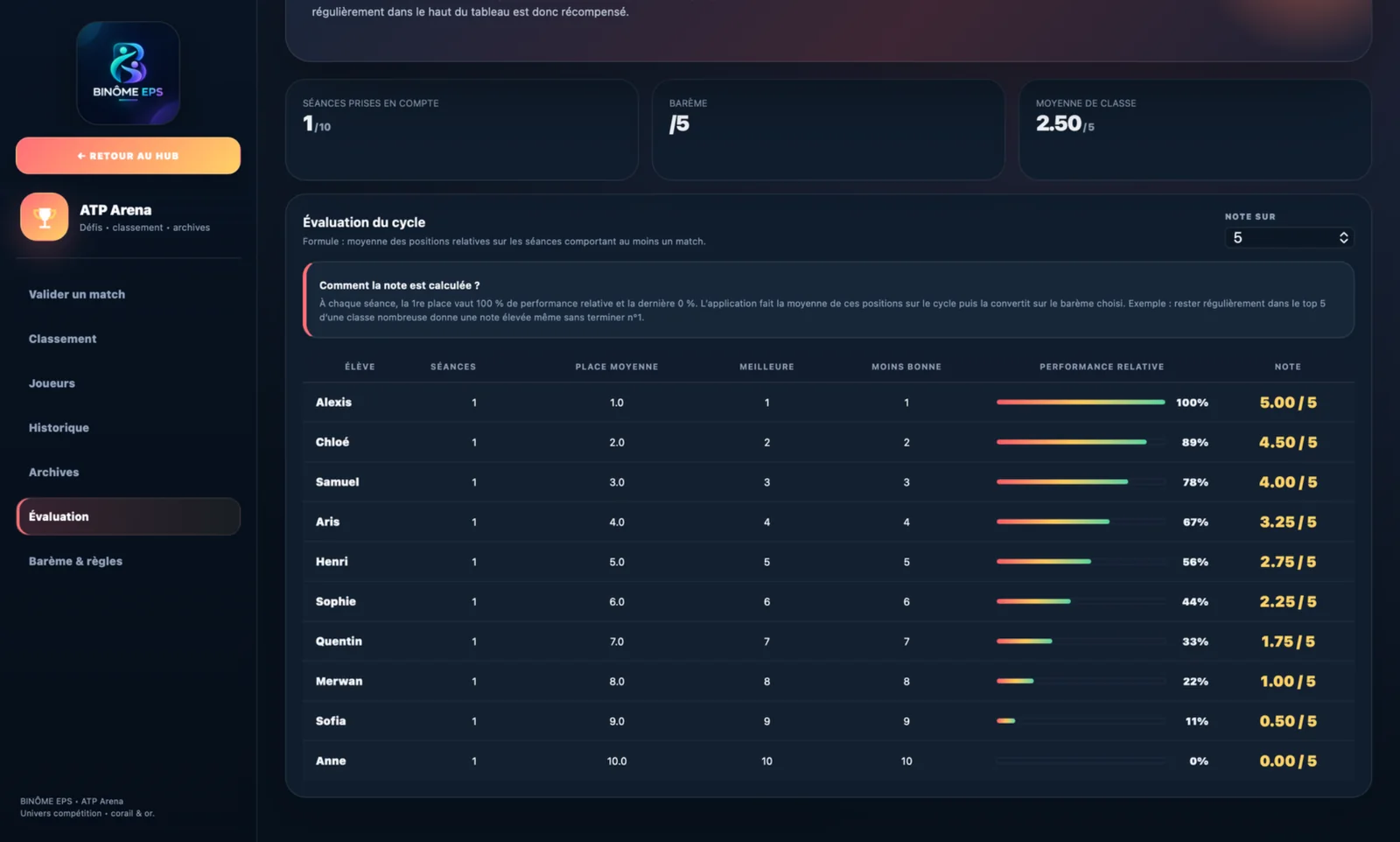This screenshot has width=1400, height=842.
Task: Select the Sofia row name
Action: click(331, 721)
